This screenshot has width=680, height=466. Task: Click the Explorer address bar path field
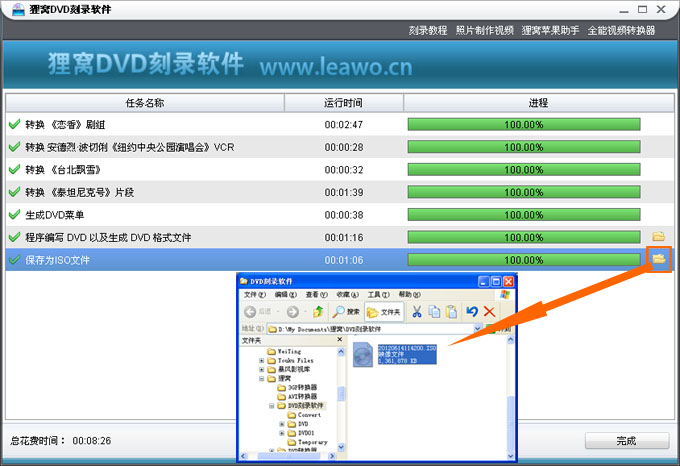[x=371, y=329]
